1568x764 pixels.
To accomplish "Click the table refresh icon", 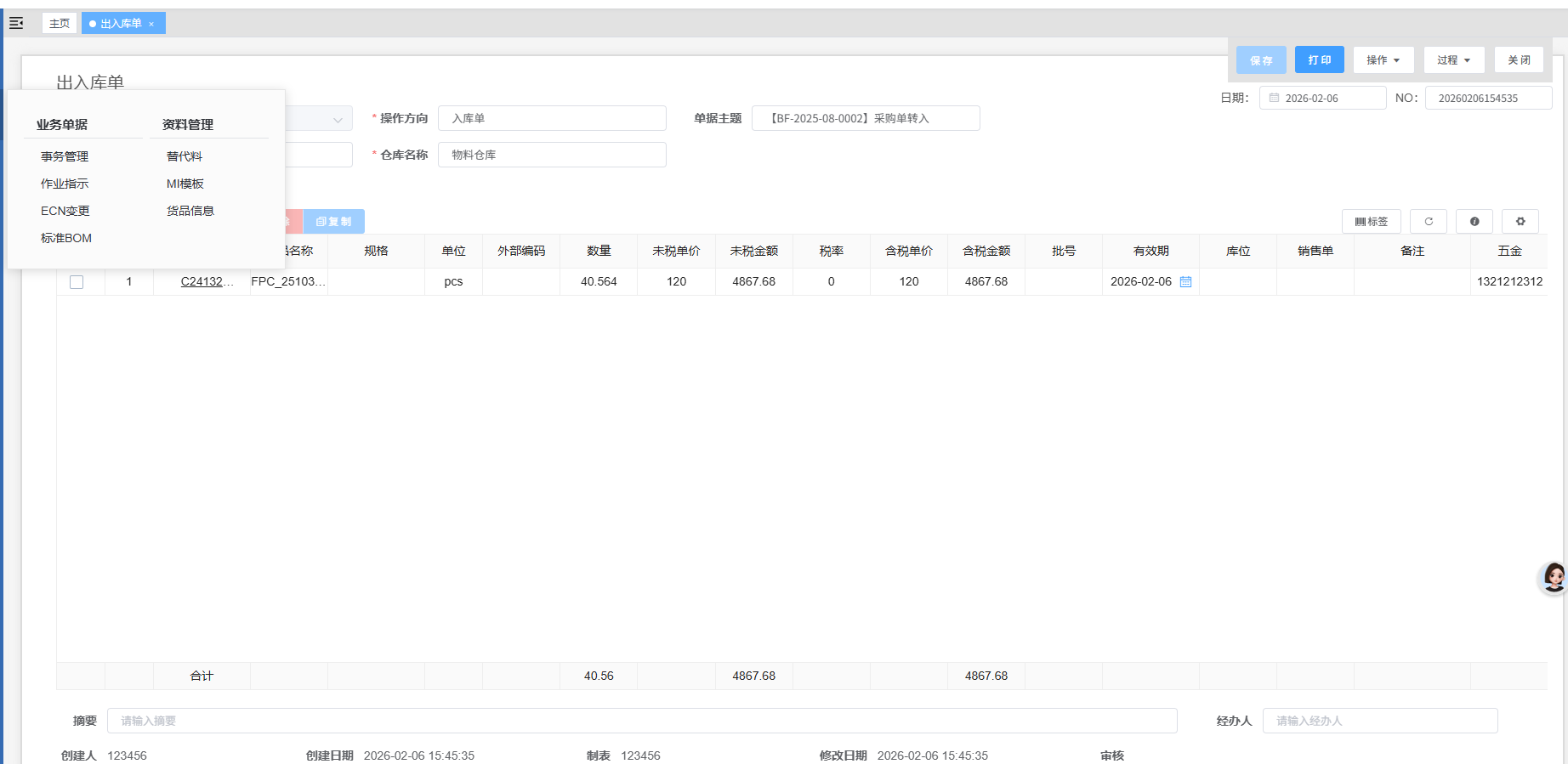I will 1429,222.
